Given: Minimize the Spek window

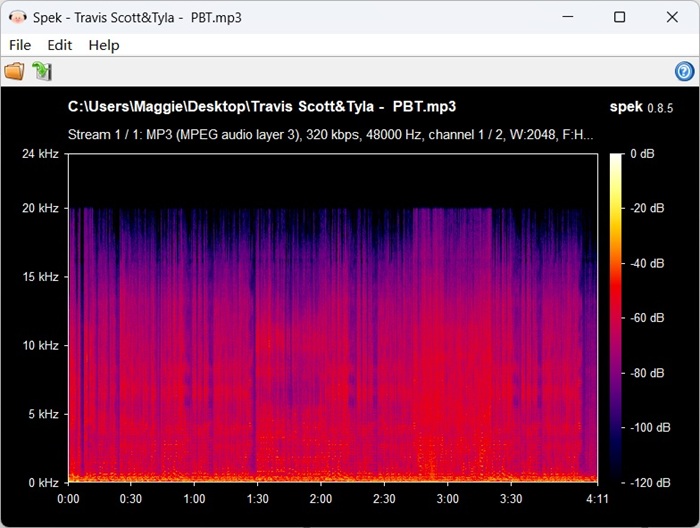Looking at the screenshot, I should 568,17.
